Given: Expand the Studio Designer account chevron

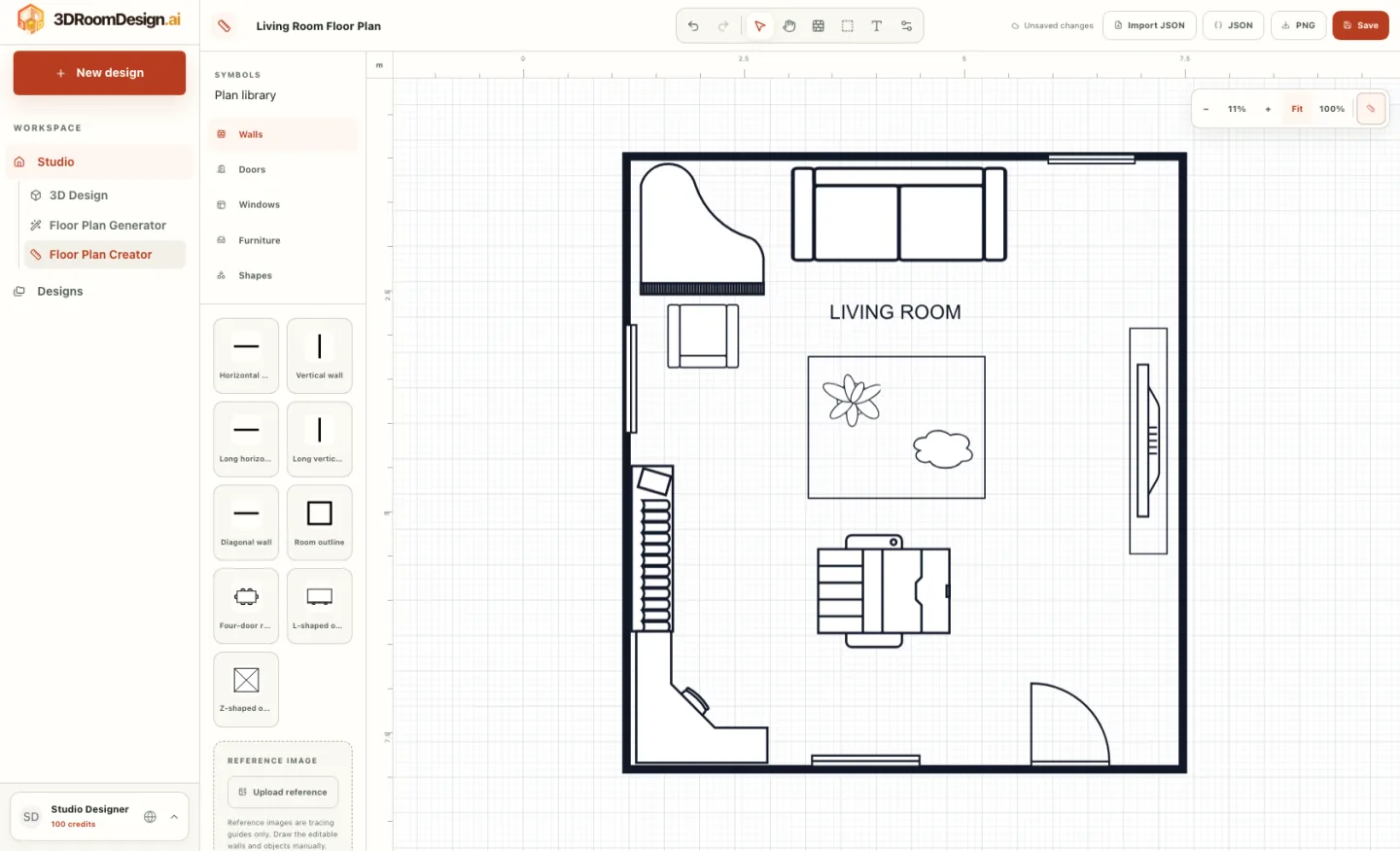Looking at the screenshot, I should pos(174,817).
